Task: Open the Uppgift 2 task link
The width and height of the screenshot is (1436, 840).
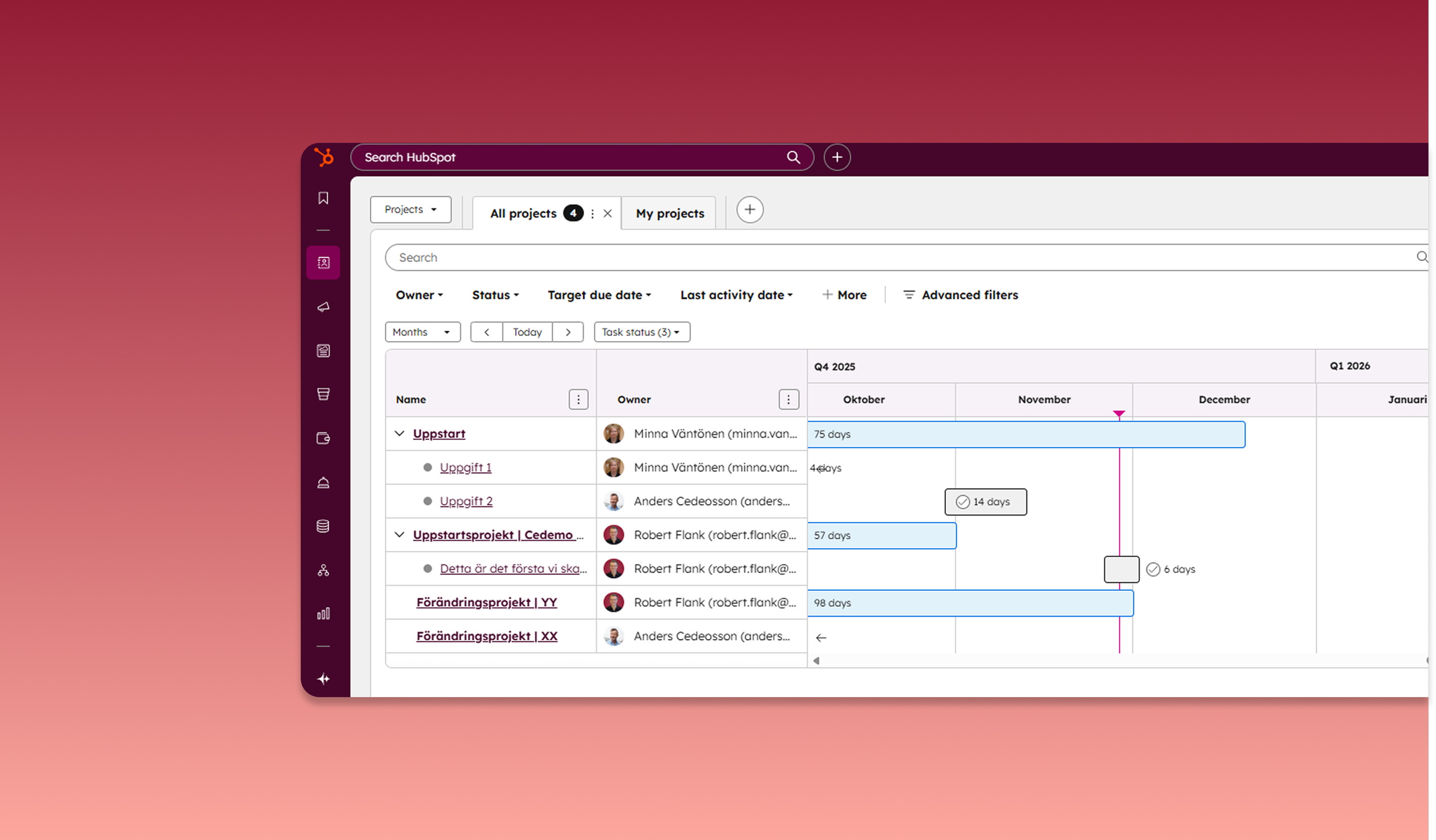Action: tap(466, 501)
